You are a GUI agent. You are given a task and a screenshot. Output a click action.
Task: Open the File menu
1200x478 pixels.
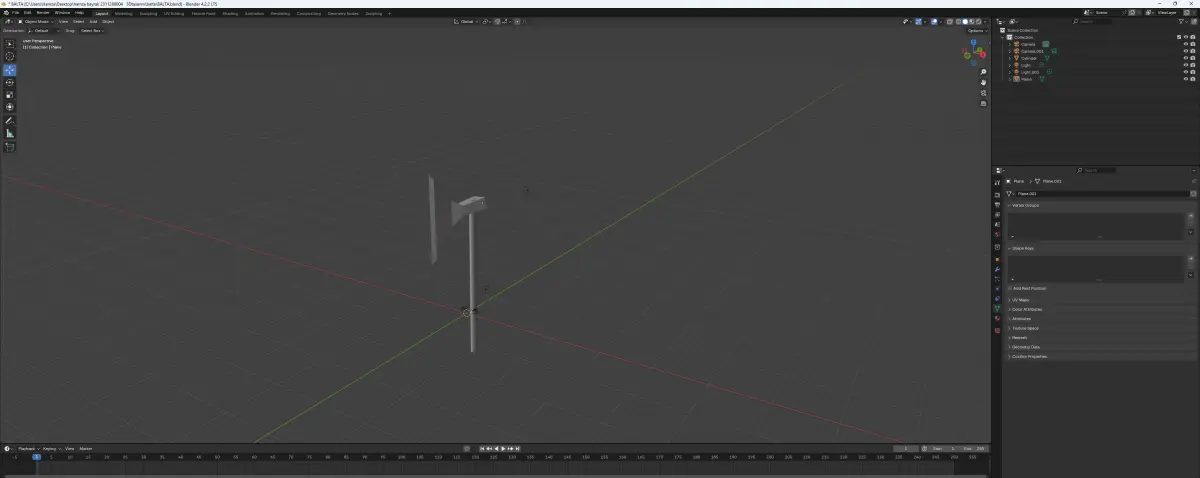click(15, 13)
